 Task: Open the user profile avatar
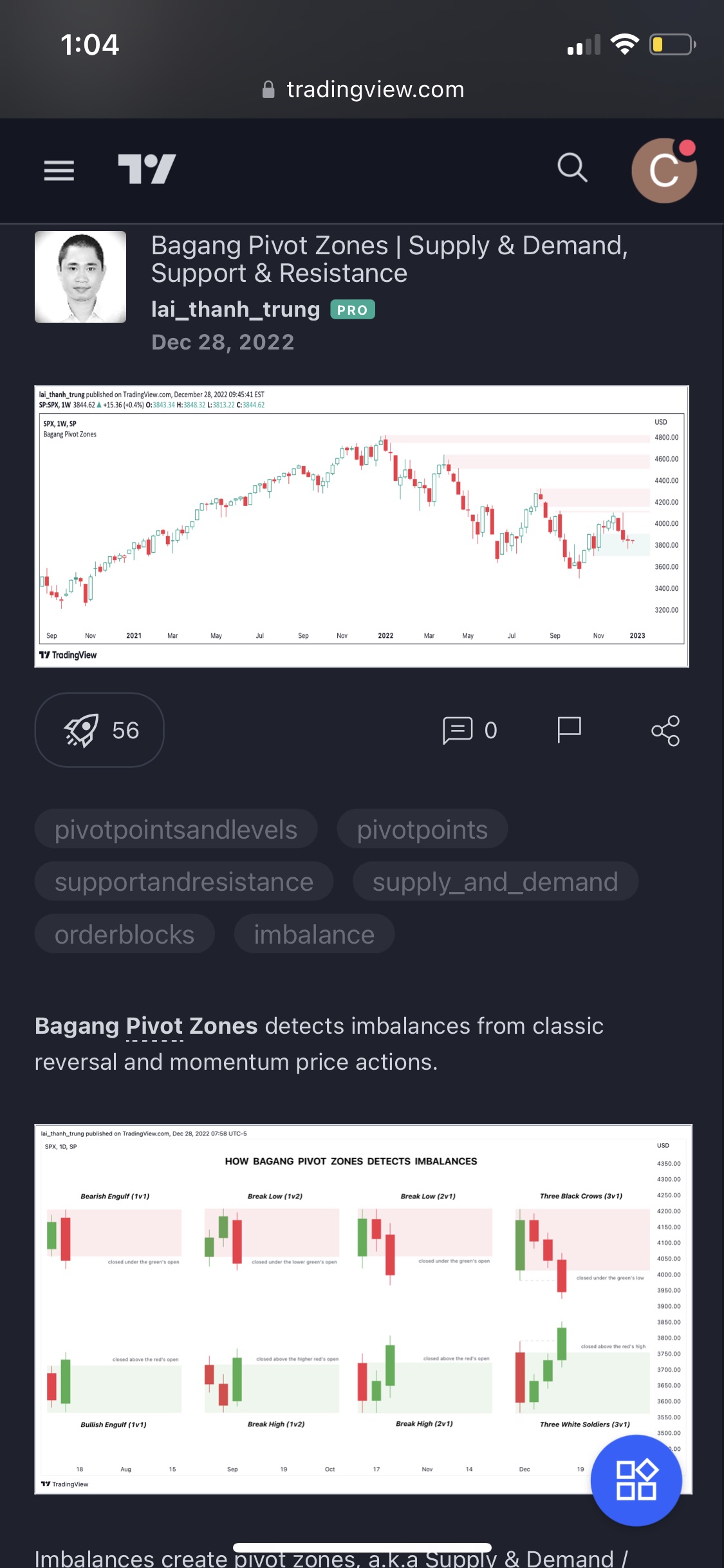tap(664, 171)
